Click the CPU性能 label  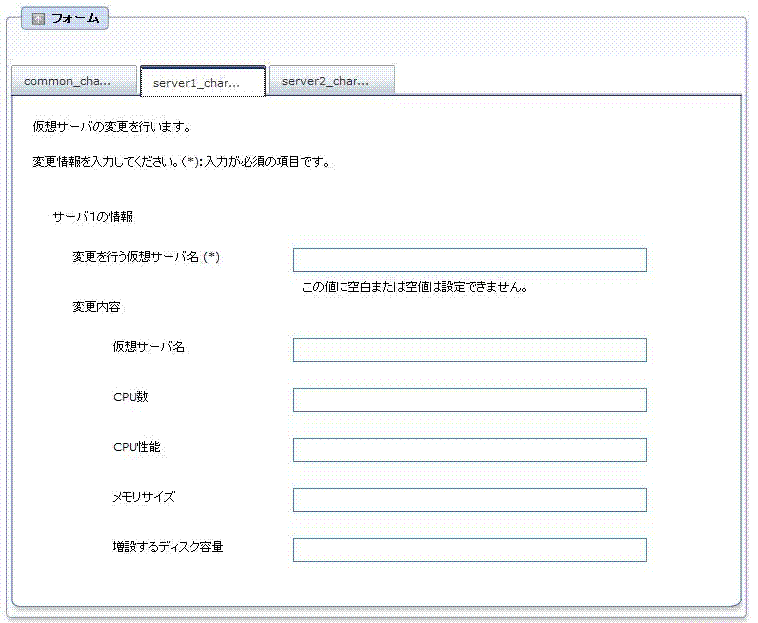[136, 447]
